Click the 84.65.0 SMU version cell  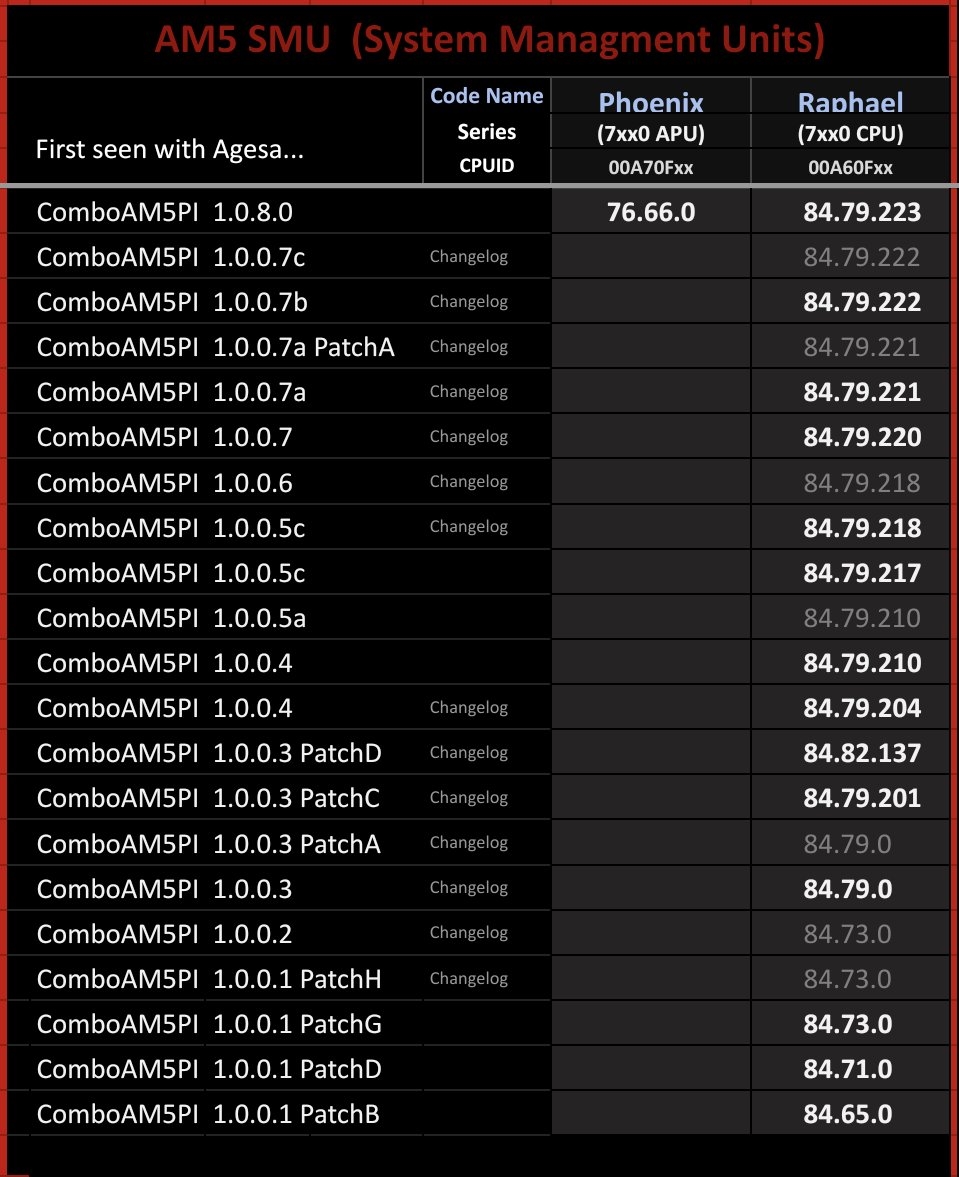847,1114
